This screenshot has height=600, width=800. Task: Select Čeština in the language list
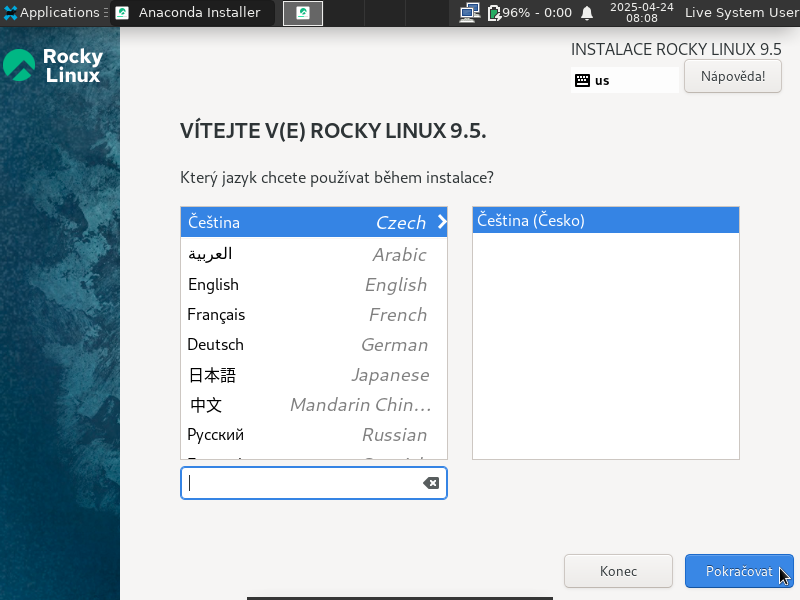coord(314,222)
